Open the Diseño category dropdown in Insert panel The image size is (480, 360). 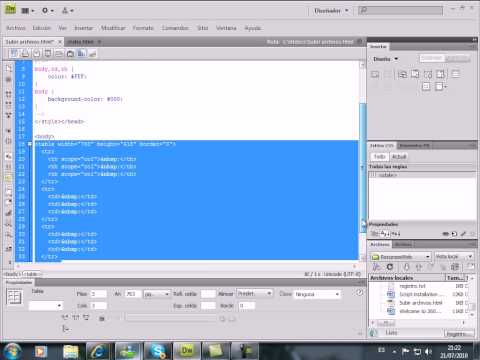(386, 59)
